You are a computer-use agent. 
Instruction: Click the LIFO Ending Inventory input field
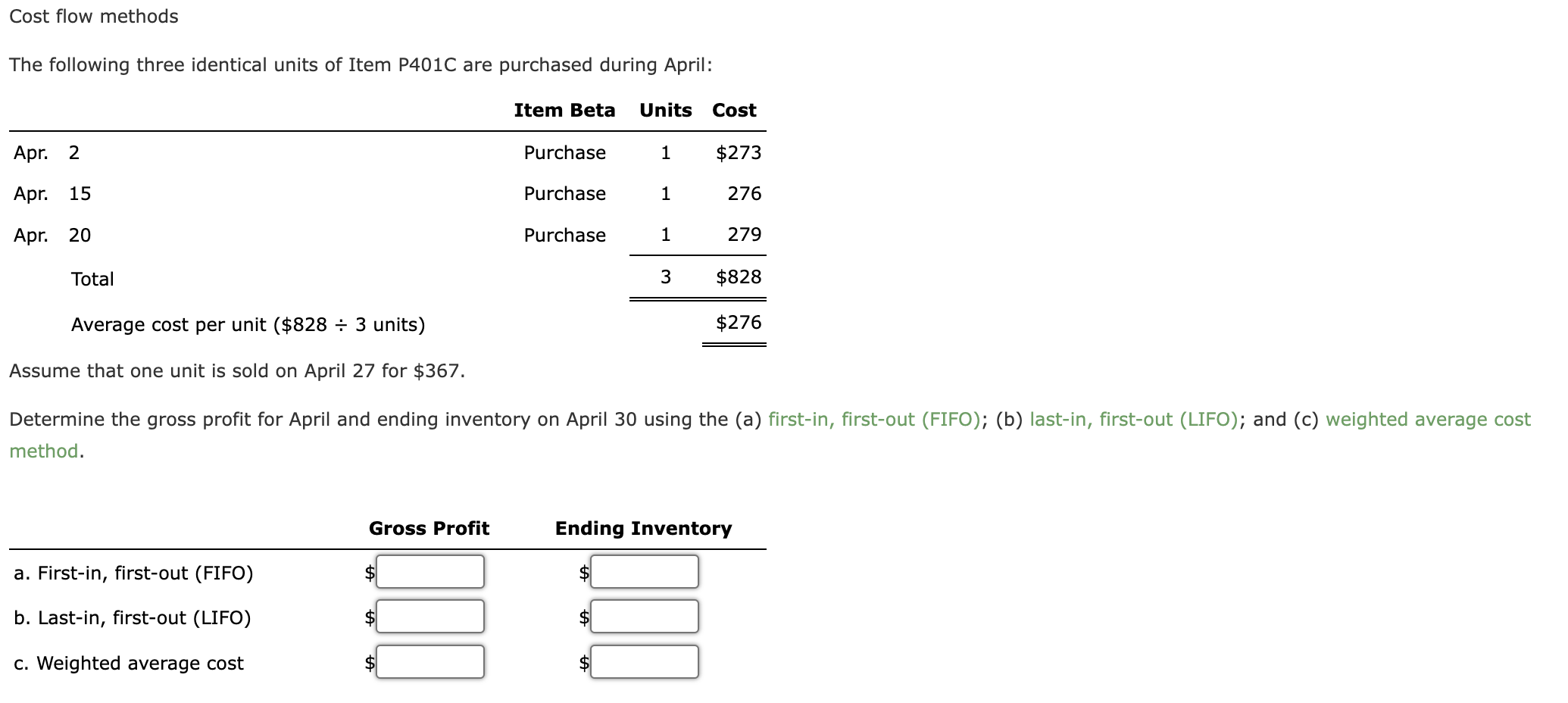(x=642, y=617)
